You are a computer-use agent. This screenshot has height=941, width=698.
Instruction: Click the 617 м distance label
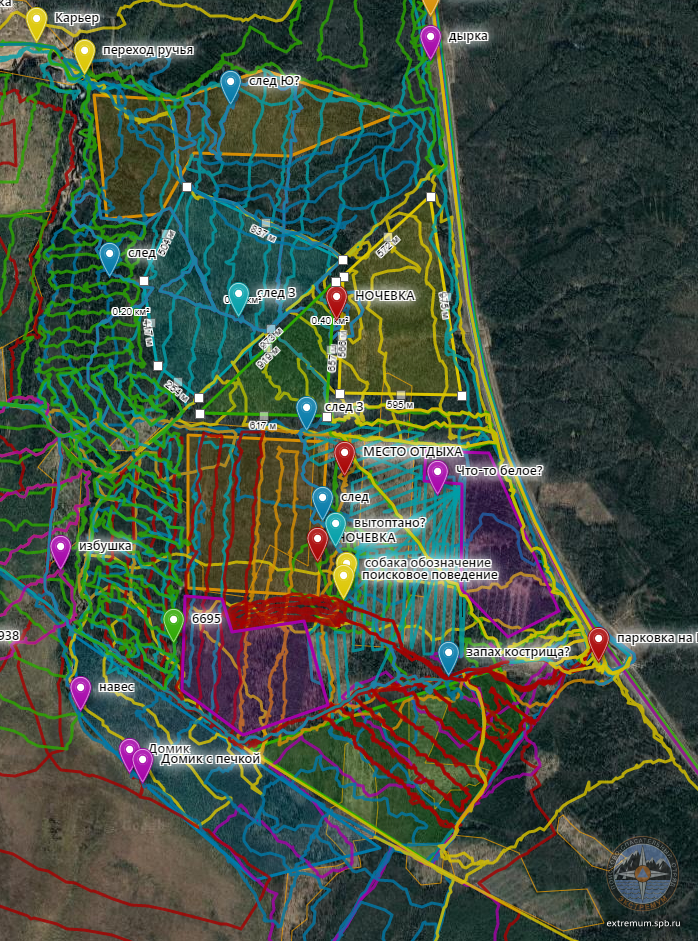click(x=262, y=425)
